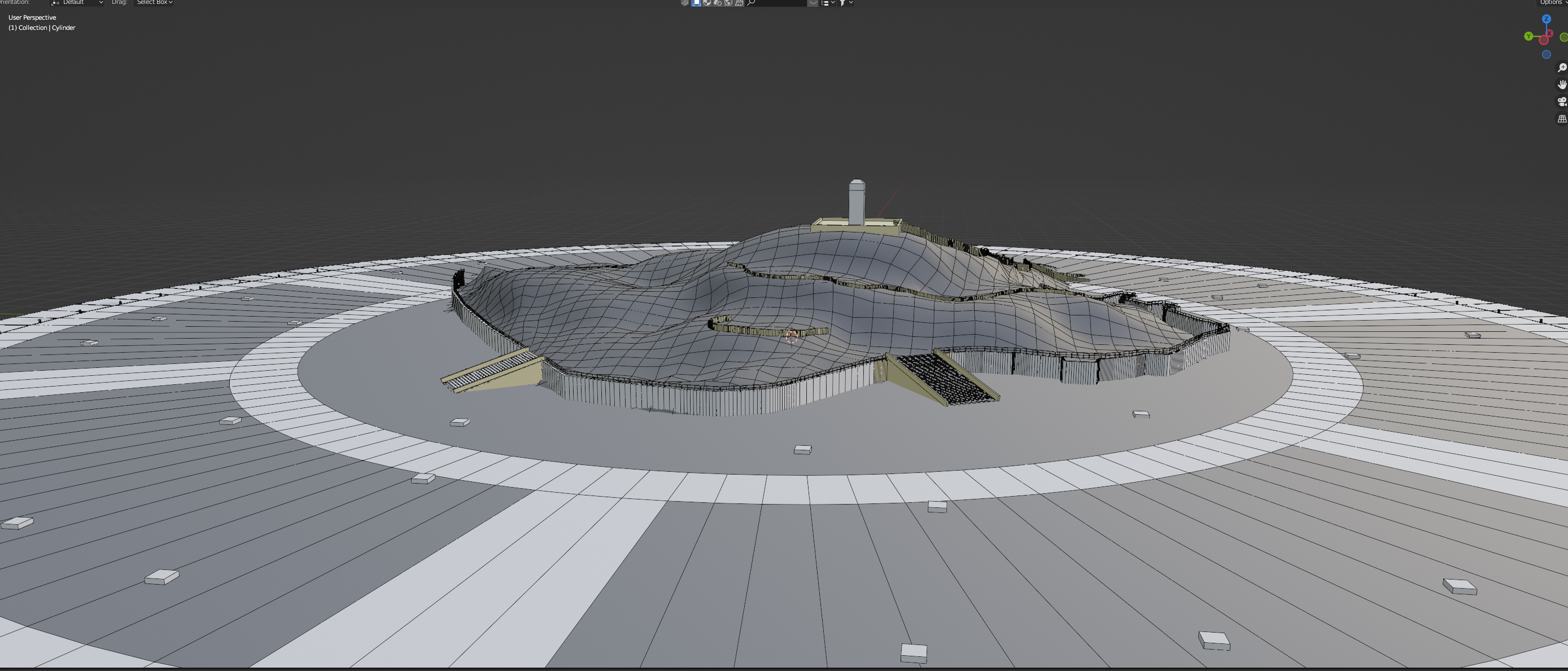This screenshot has width=1568, height=671.
Task: Enable Rendered viewport shading
Action: point(728,3)
